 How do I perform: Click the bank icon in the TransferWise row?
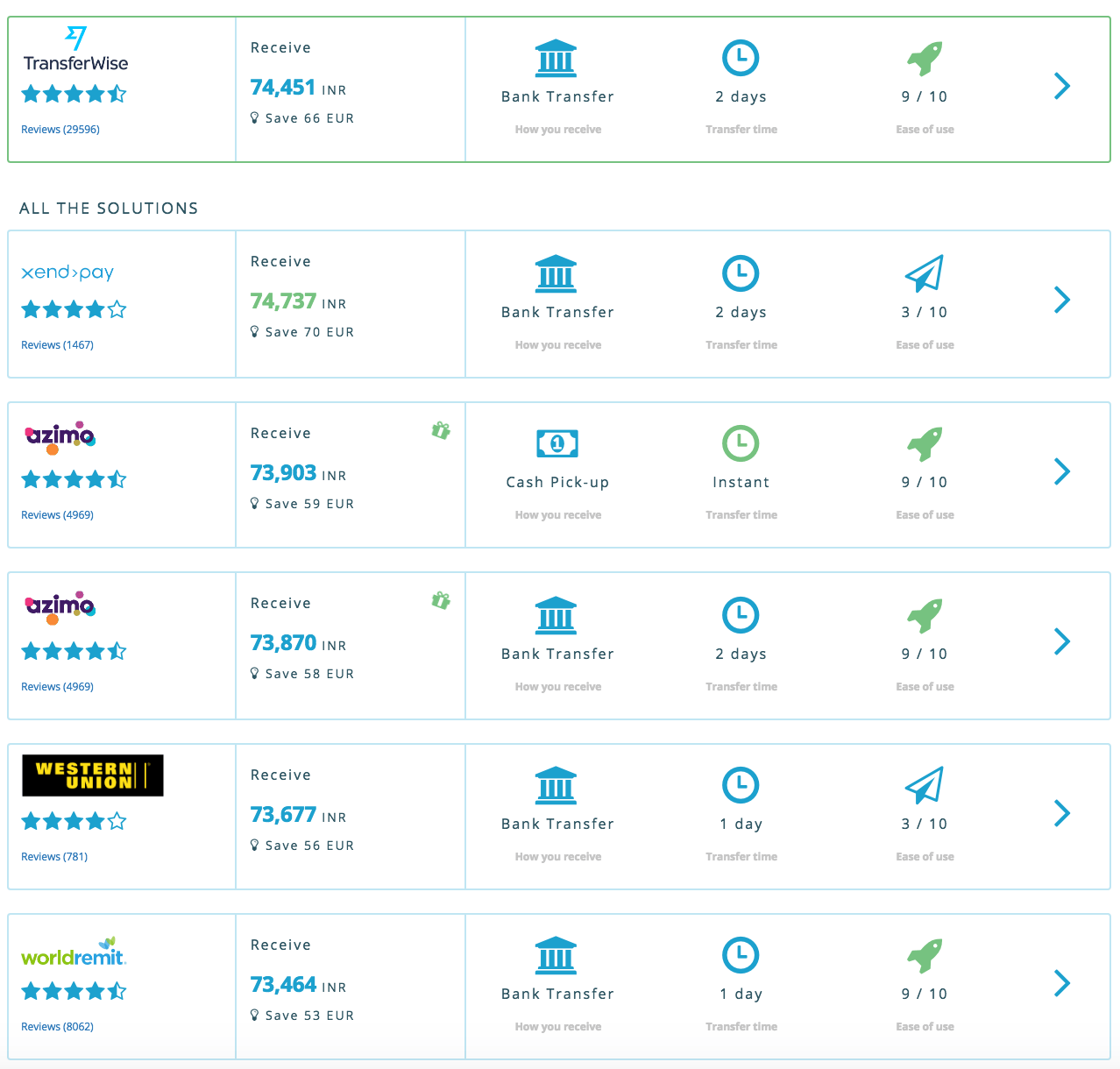click(x=556, y=59)
